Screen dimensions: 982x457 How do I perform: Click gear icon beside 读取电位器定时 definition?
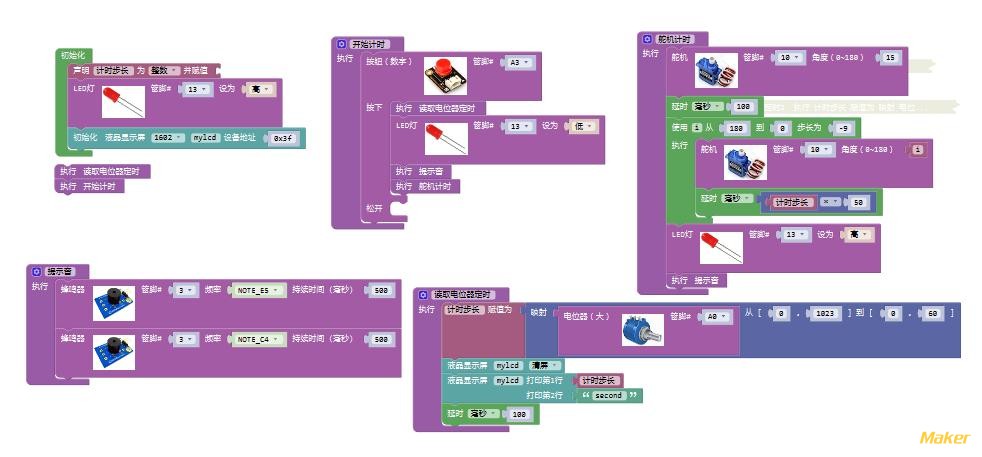[x=423, y=295]
